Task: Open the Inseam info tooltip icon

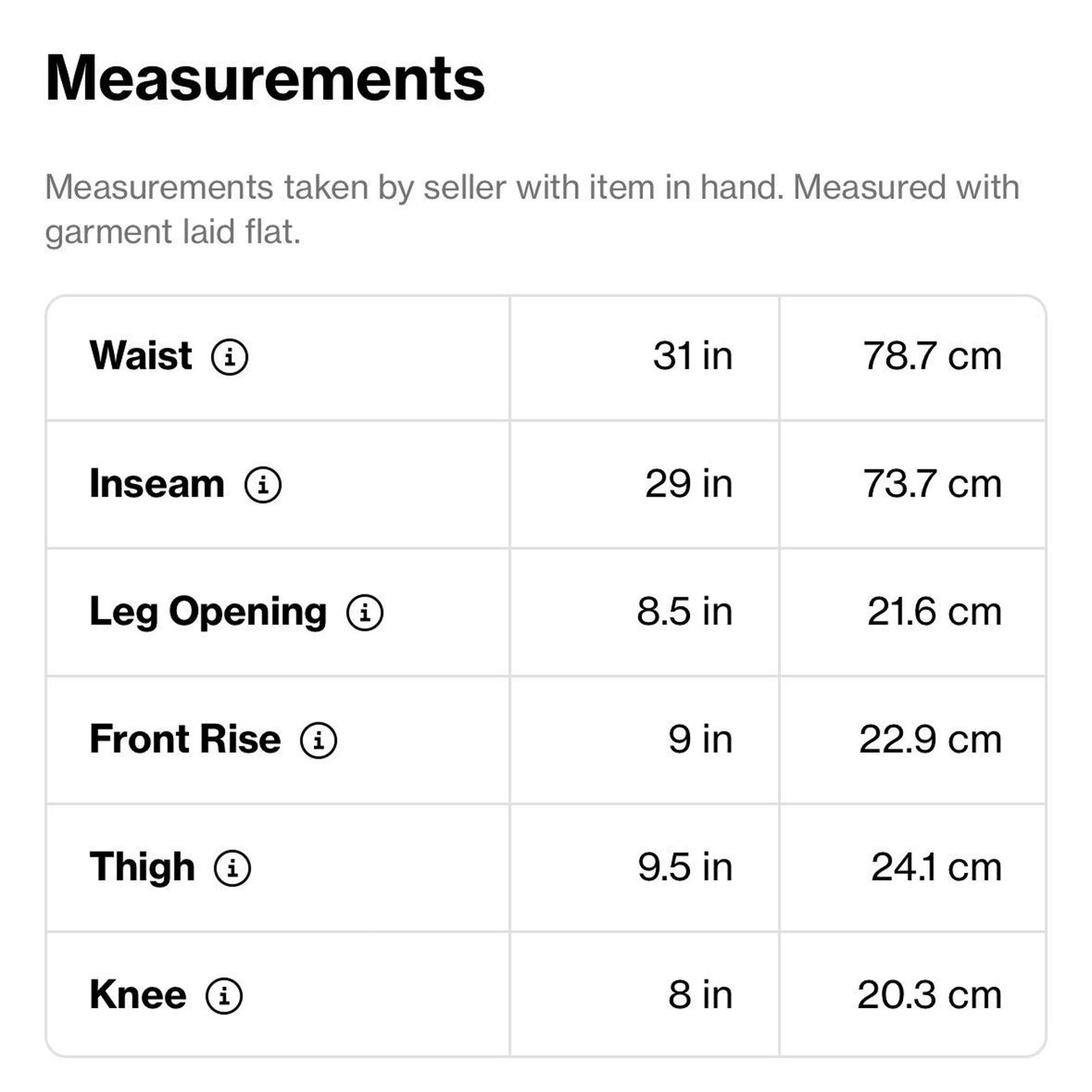Action: [x=263, y=484]
